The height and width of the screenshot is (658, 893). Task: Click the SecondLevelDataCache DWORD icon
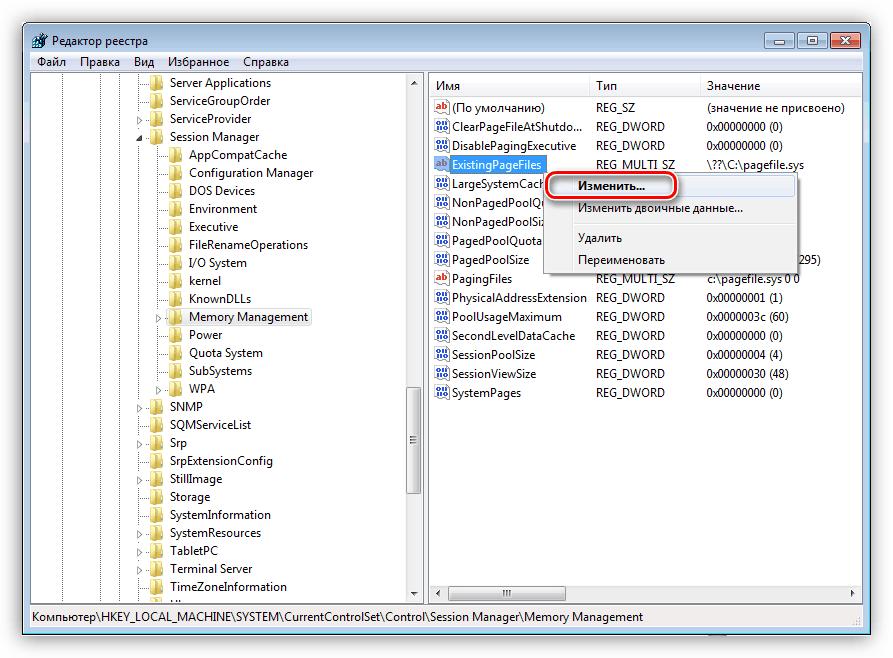pyautogui.click(x=441, y=336)
